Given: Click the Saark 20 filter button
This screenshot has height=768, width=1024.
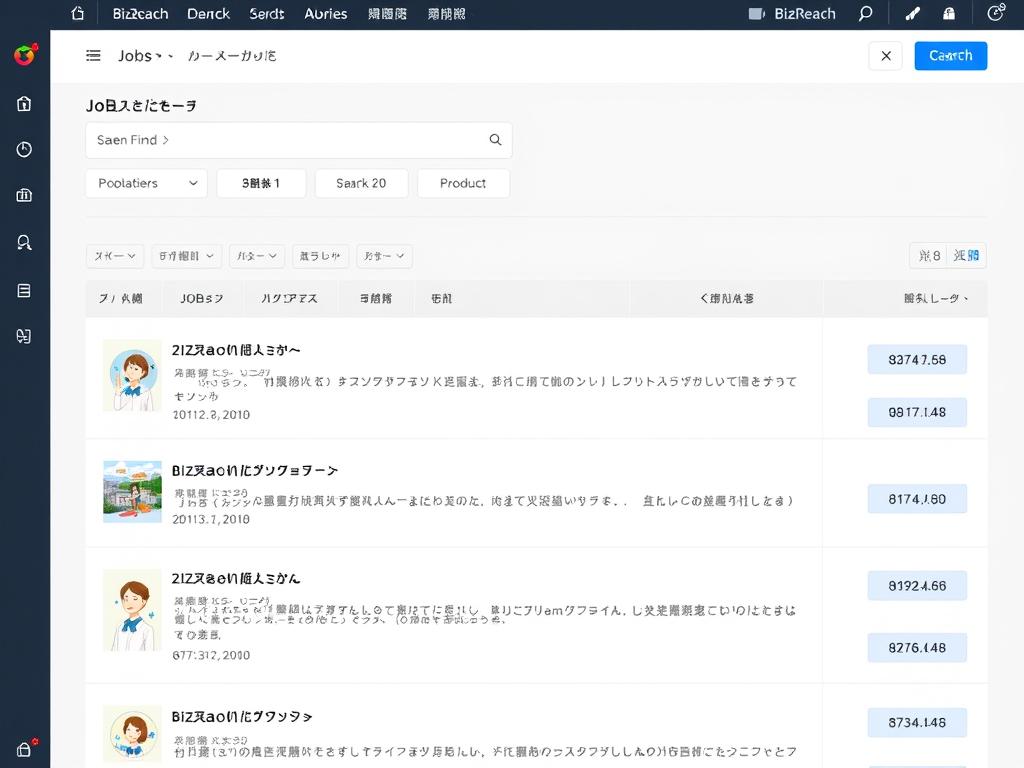Looking at the screenshot, I should click(361, 184).
